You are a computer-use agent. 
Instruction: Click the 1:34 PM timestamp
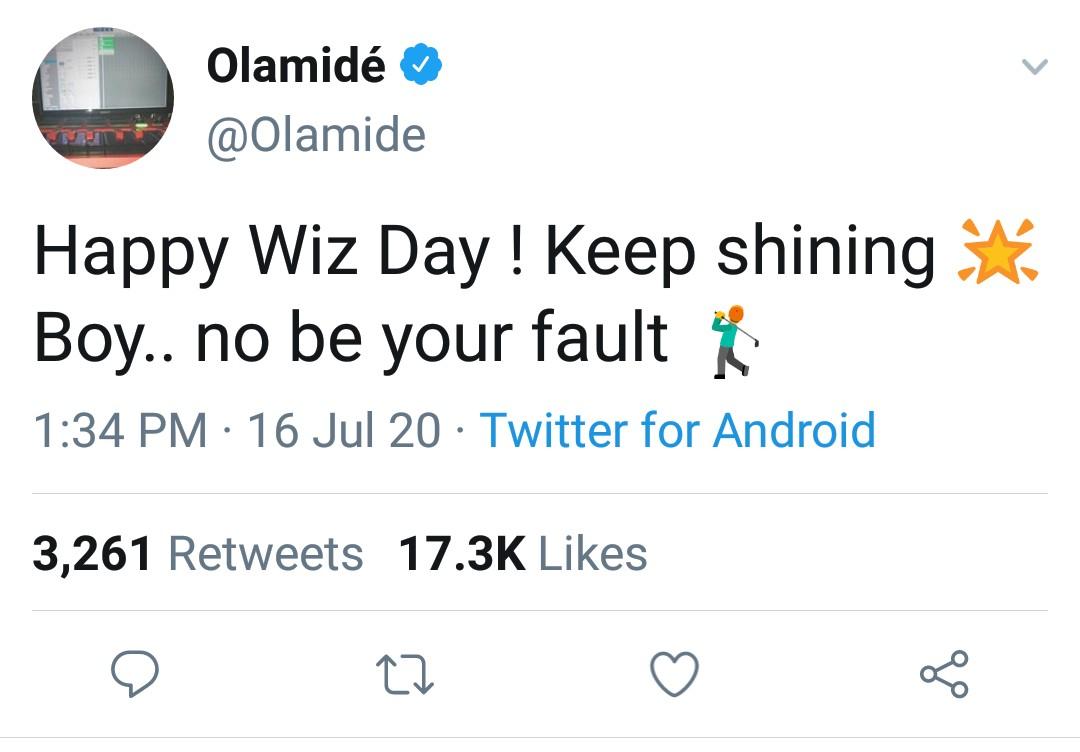[x=121, y=430]
